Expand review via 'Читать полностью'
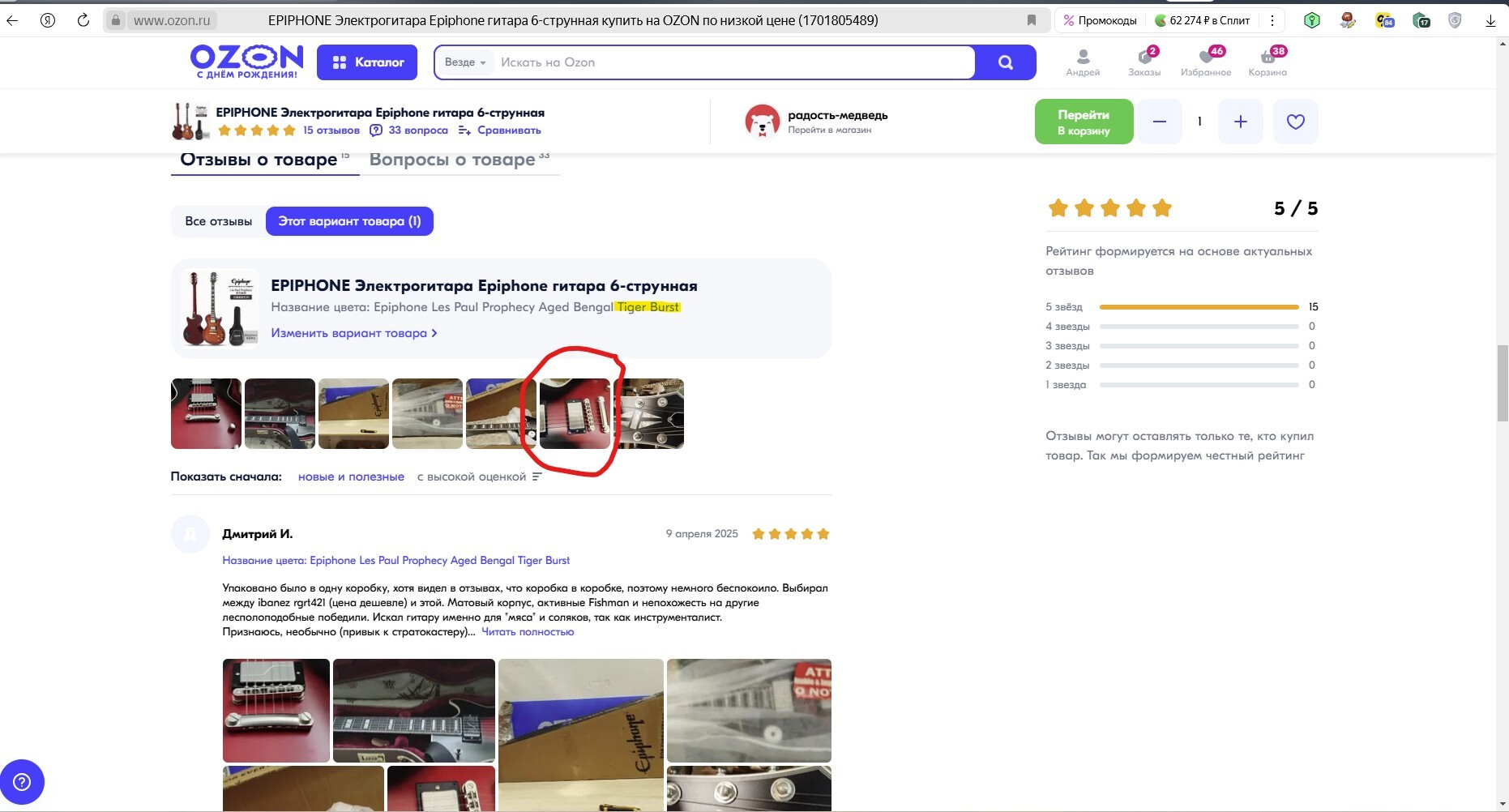 click(x=528, y=632)
